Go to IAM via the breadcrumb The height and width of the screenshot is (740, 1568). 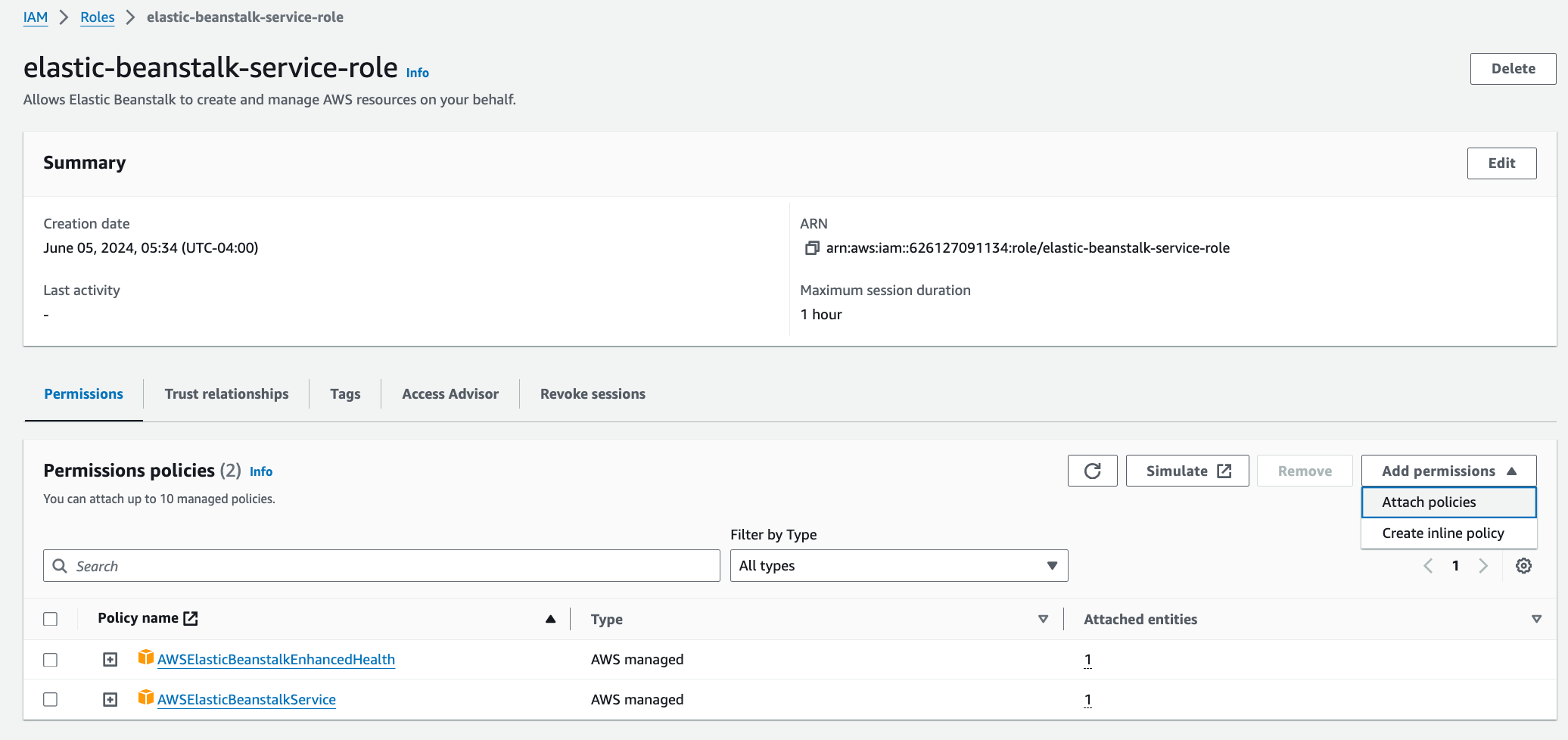(x=36, y=17)
